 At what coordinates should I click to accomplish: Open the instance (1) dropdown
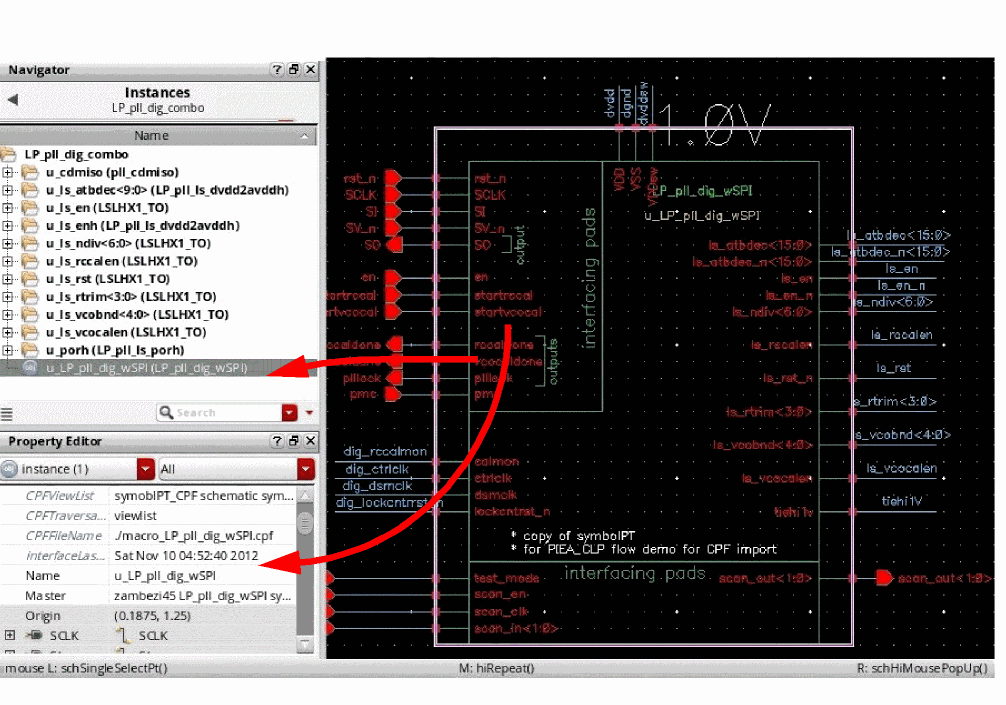(146, 469)
